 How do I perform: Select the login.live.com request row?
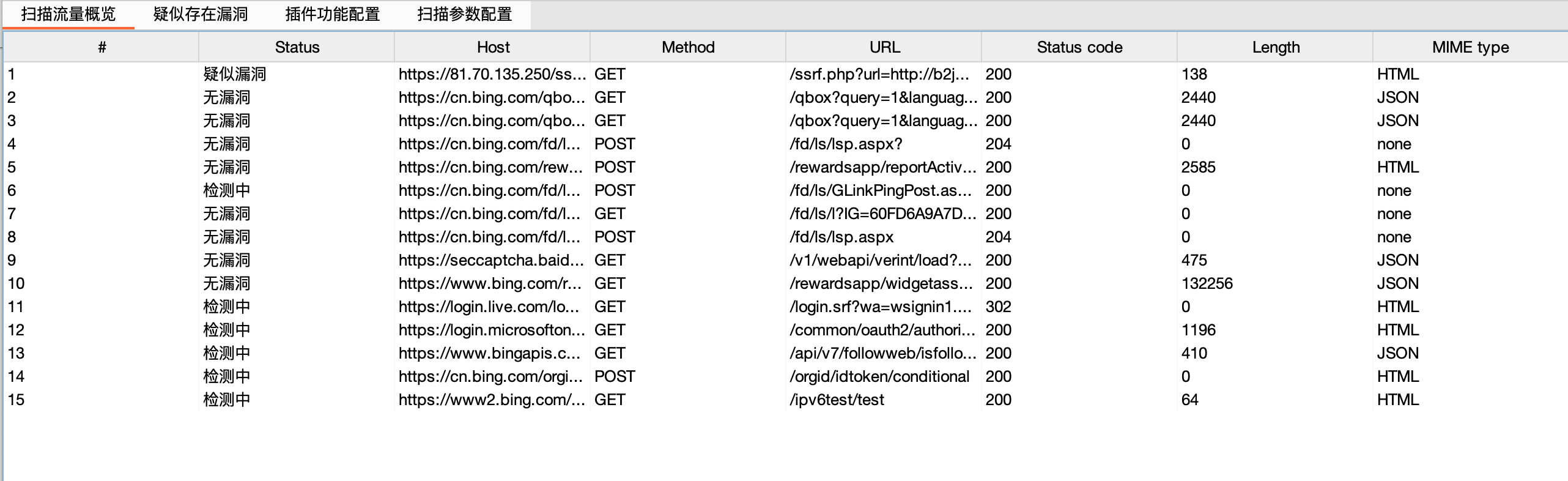tap(488, 307)
